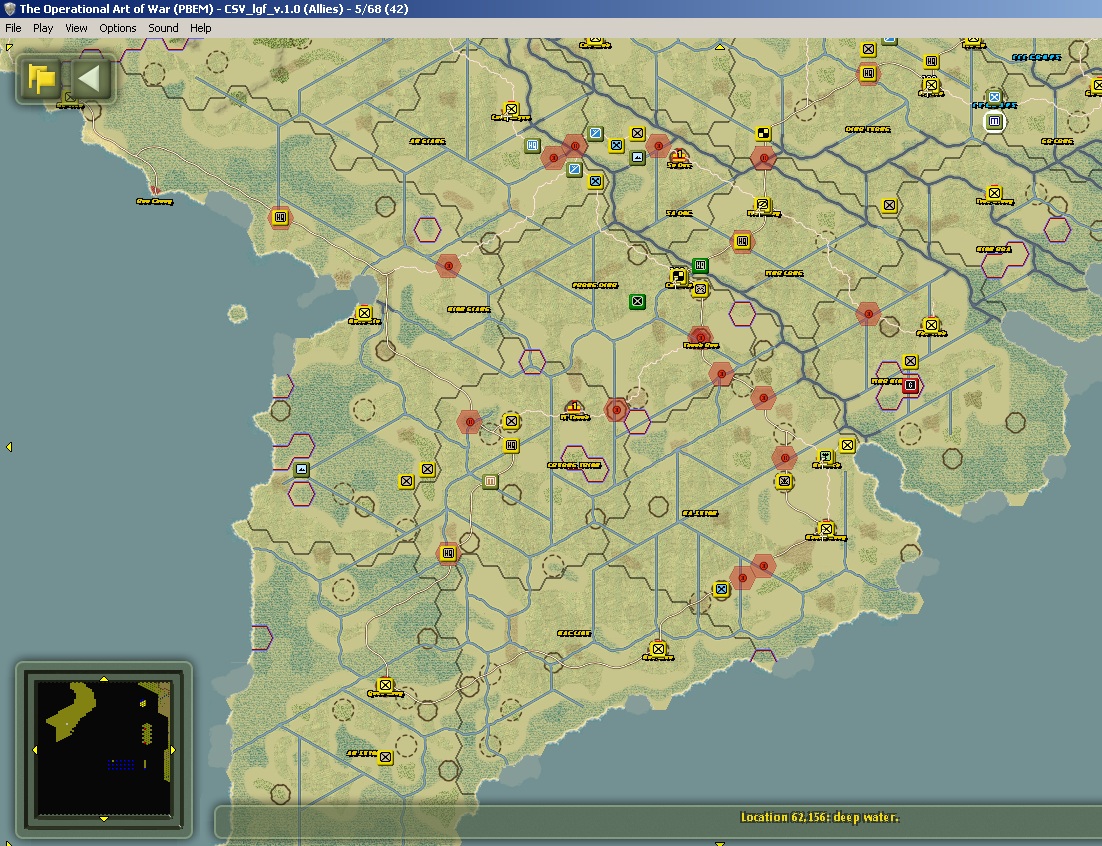Select the yellow HQ on the lone southwest red hex

pos(448,553)
